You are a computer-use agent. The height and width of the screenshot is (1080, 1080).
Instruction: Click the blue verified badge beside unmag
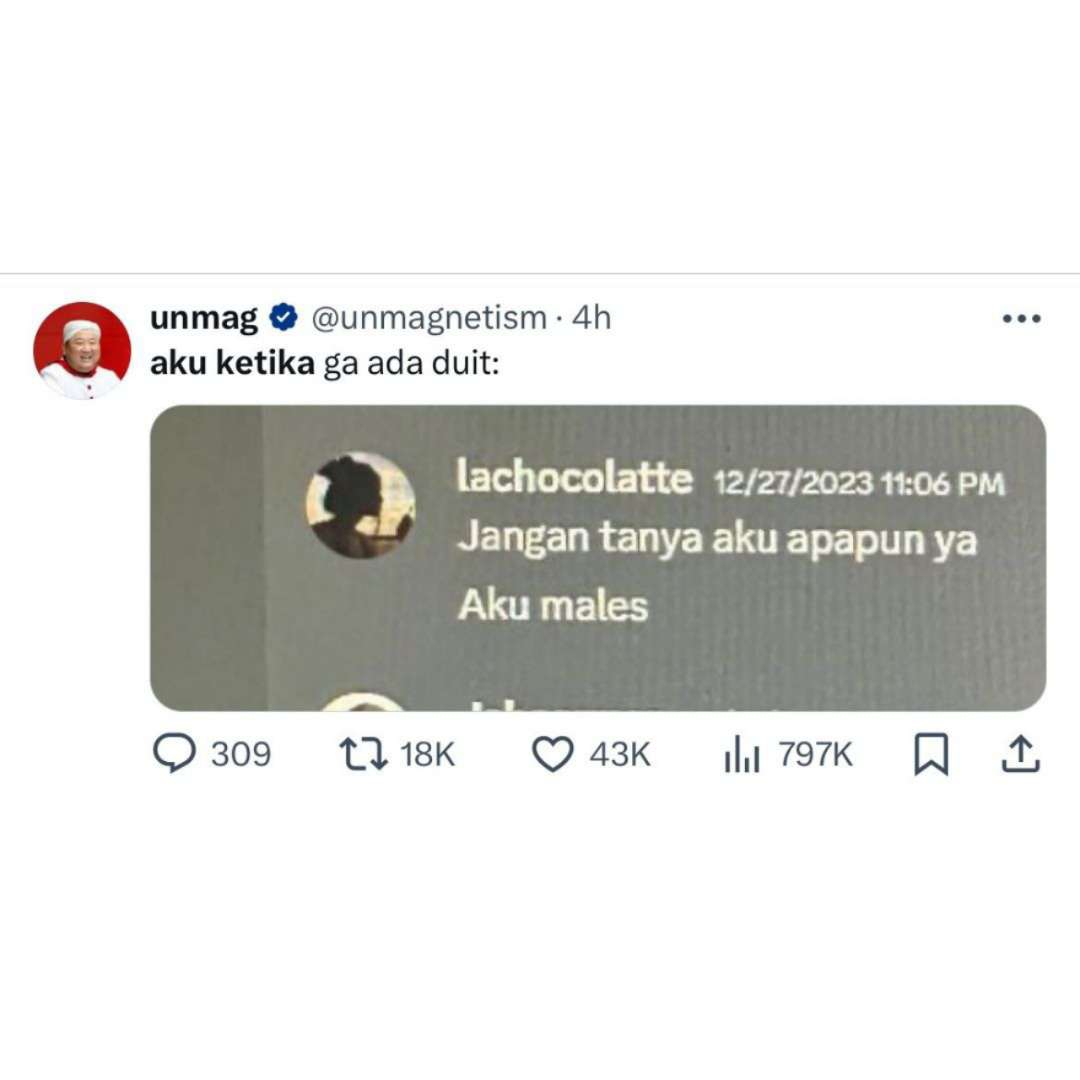(283, 318)
